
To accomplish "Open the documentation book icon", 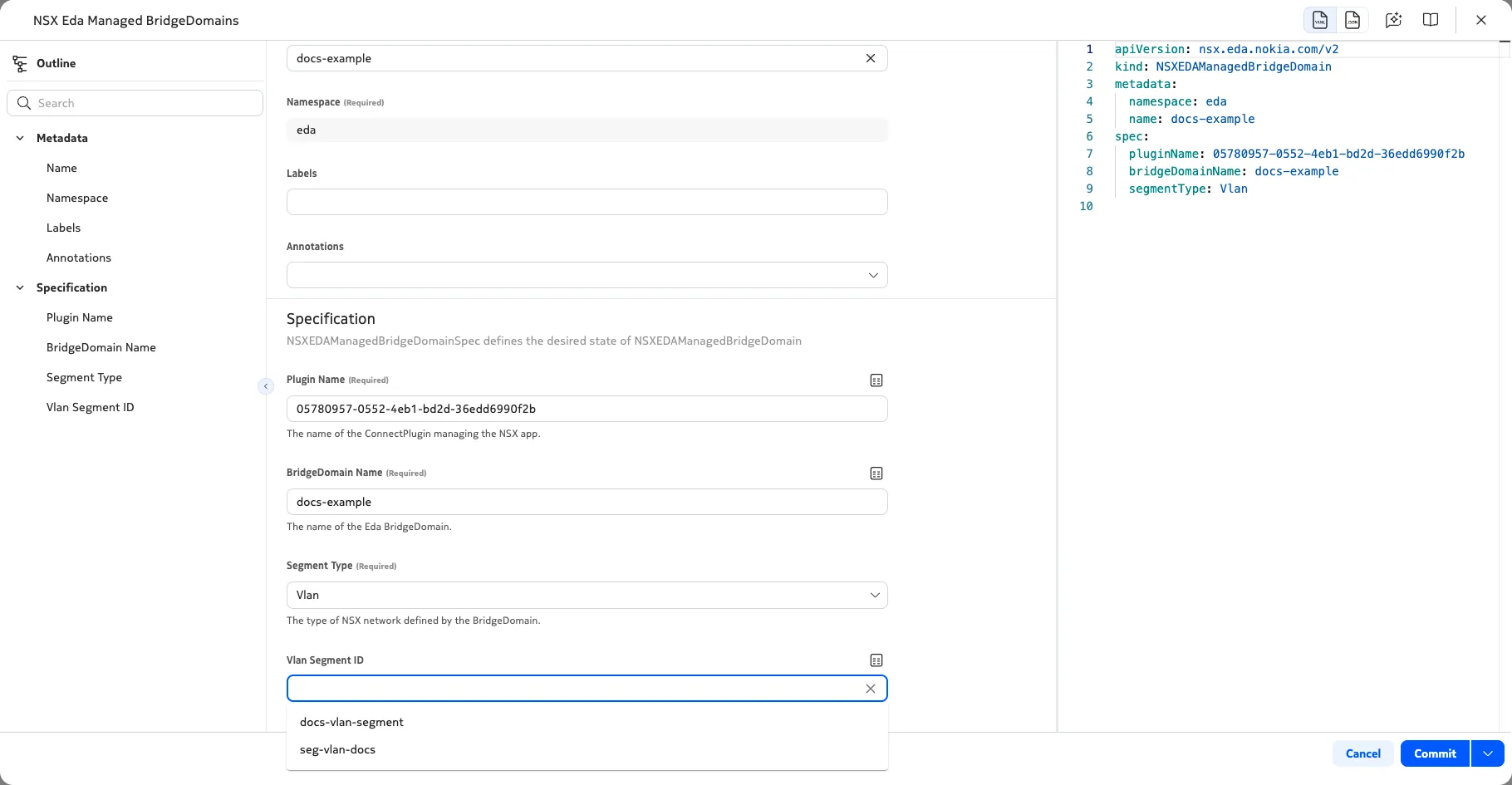I will tap(1431, 20).
